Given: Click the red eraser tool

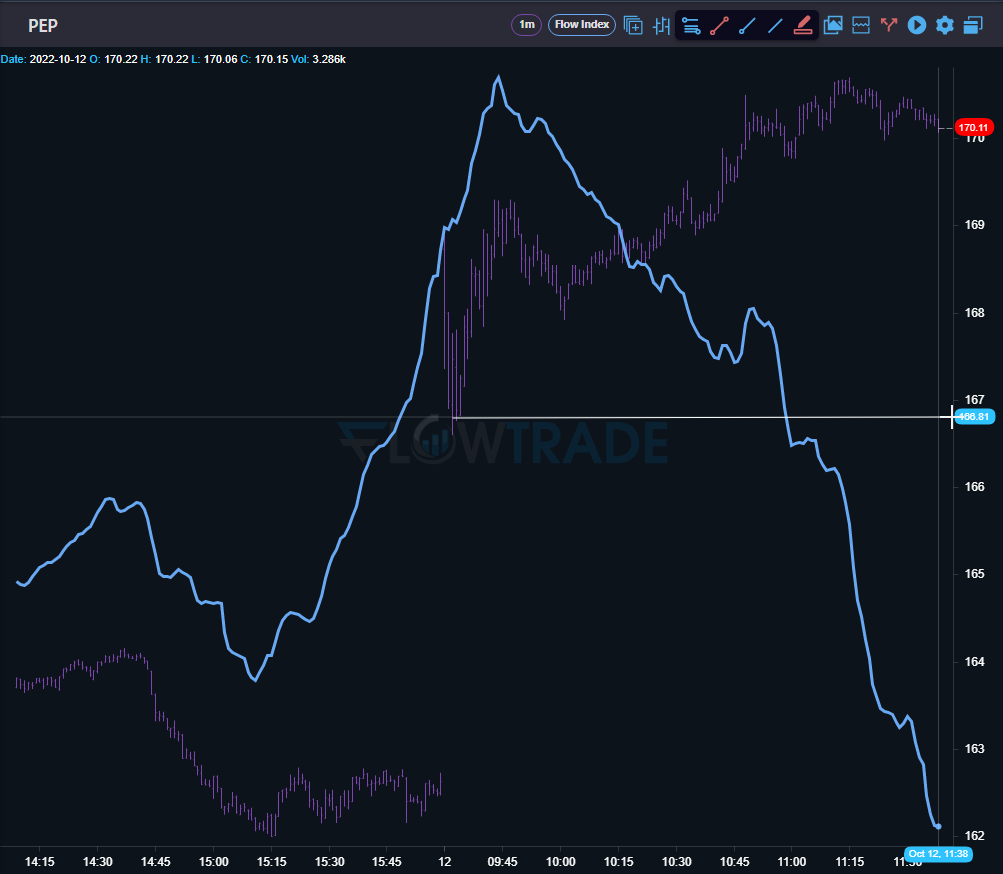Looking at the screenshot, I should pos(803,26).
